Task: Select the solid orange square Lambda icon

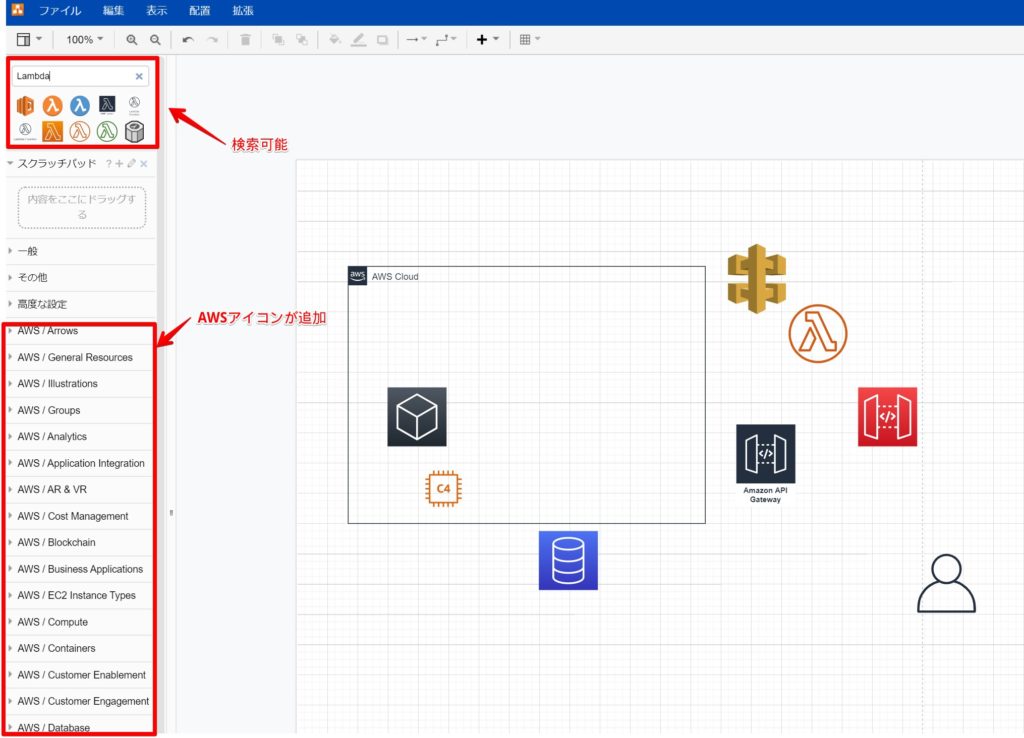Action: tap(52, 131)
